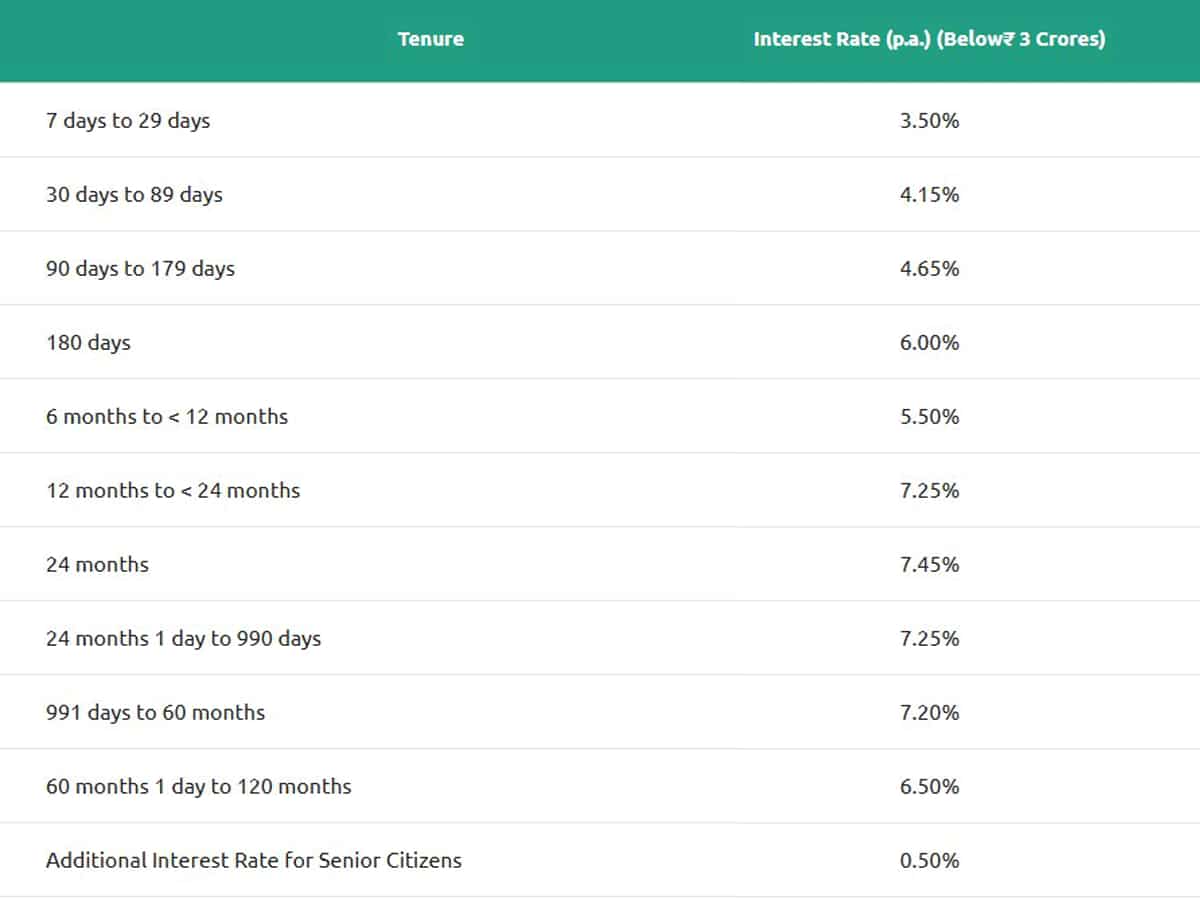
Task: Select 60 months 1 day to 120 months
Action: (198, 786)
